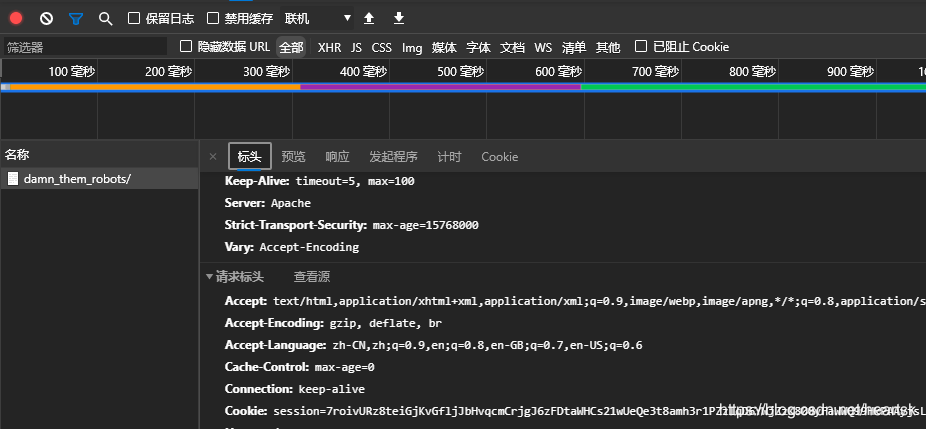Image resolution: width=926 pixels, height=429 pixels.
Task: Filter requests by 字体
Action: 478,47
